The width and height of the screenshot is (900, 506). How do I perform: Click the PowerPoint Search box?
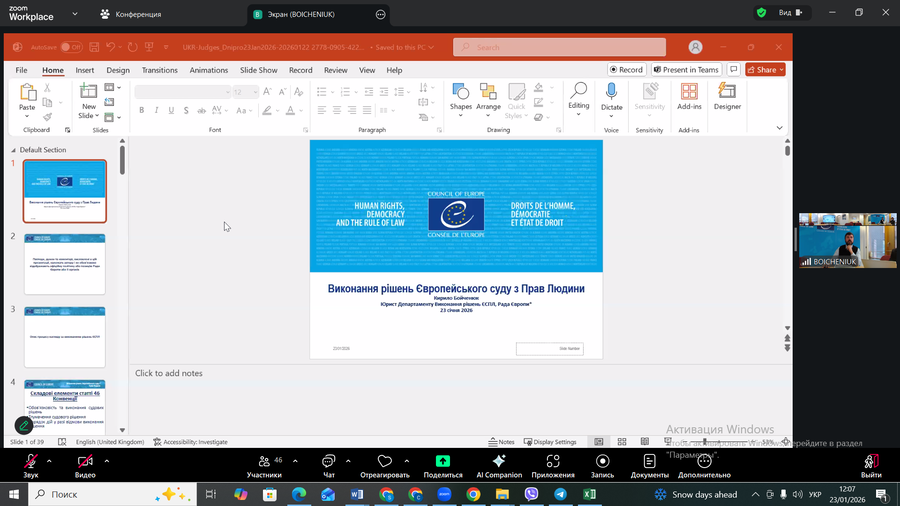560,47
